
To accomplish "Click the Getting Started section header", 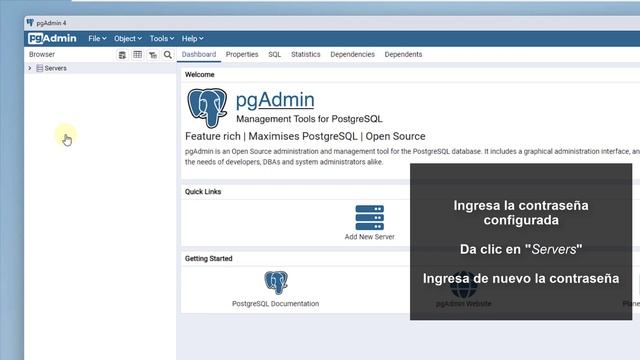I will (209, 259).
